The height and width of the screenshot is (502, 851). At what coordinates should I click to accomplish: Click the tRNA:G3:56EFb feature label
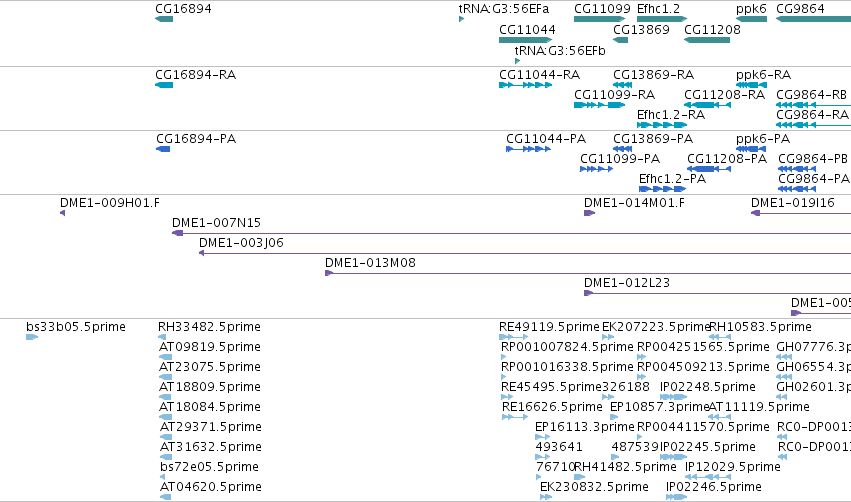(x=560, y=50)
